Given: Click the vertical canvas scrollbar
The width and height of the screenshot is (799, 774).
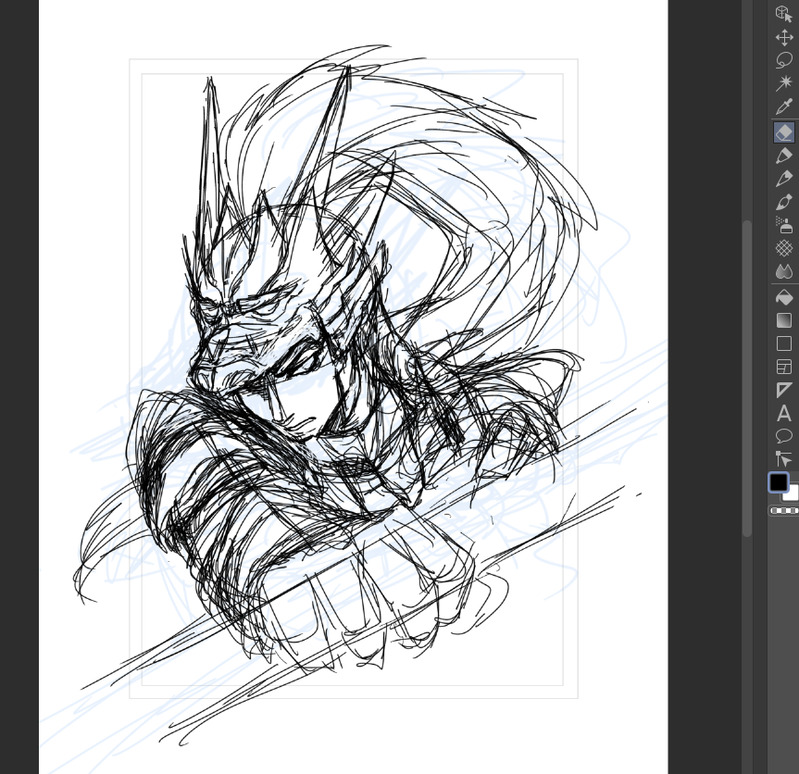Looking at the screenshot, I should (747, 378).
